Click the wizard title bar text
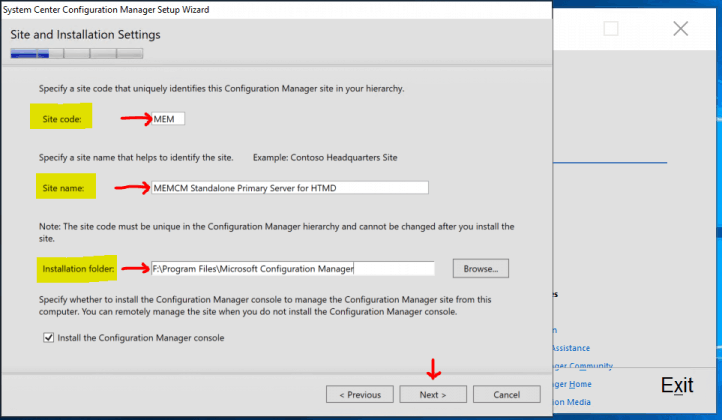 pos(106,10)
